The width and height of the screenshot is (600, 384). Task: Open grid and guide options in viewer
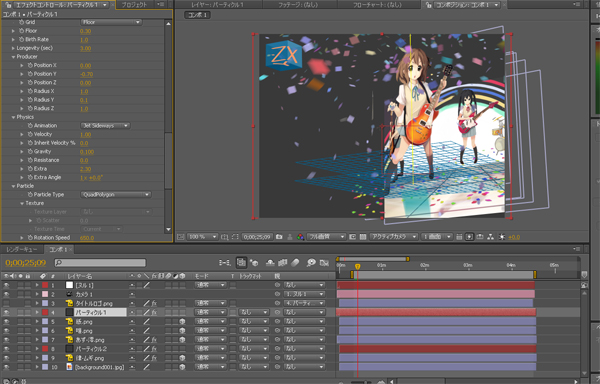tap(225, 237)
